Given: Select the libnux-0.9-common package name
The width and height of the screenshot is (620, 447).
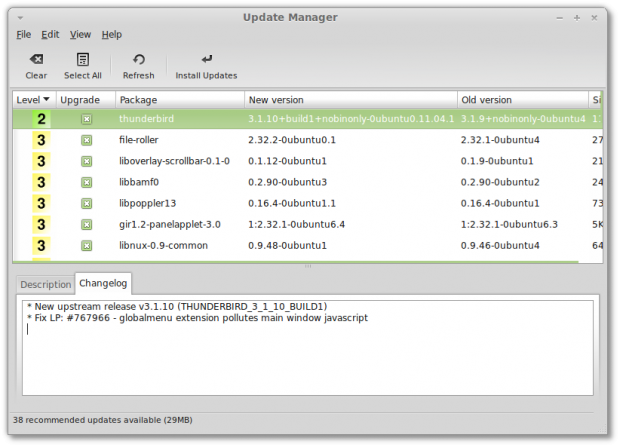Looking at the screenshot, I should (163, 246).
